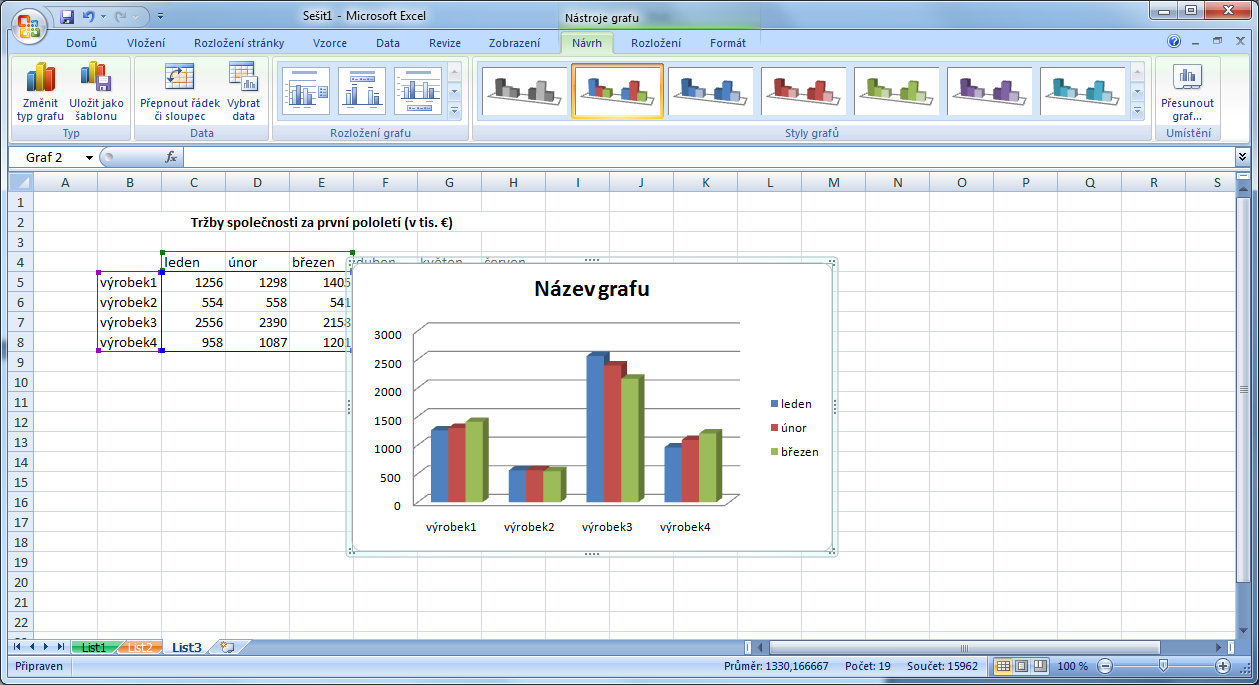Click the insert function fx icon
This screenshot has width=1259, height=685.
coord(171,158)
